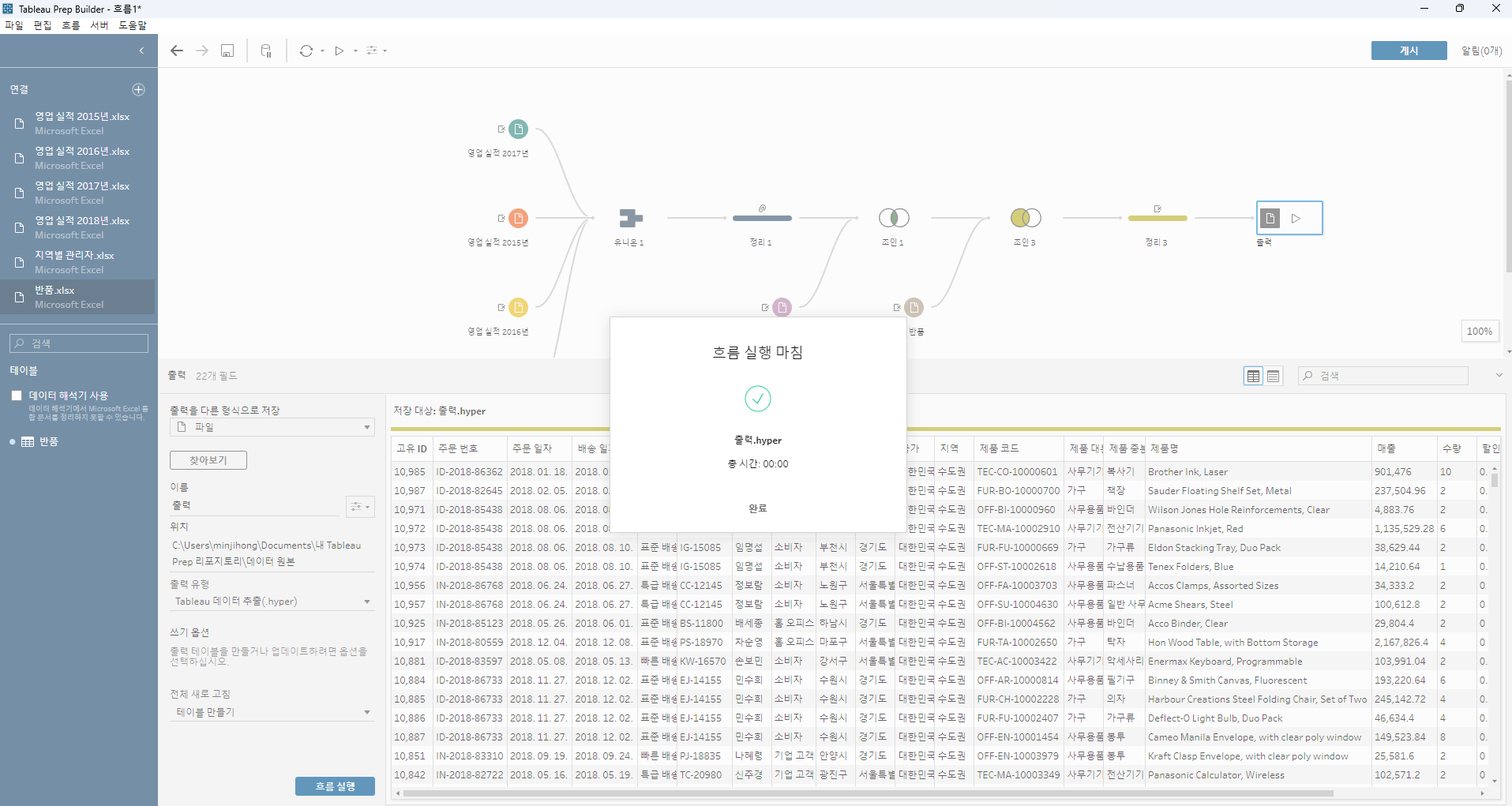The image size is (1512, 806).
Task: Click the run flow play icon
Action: pos(340,51)
